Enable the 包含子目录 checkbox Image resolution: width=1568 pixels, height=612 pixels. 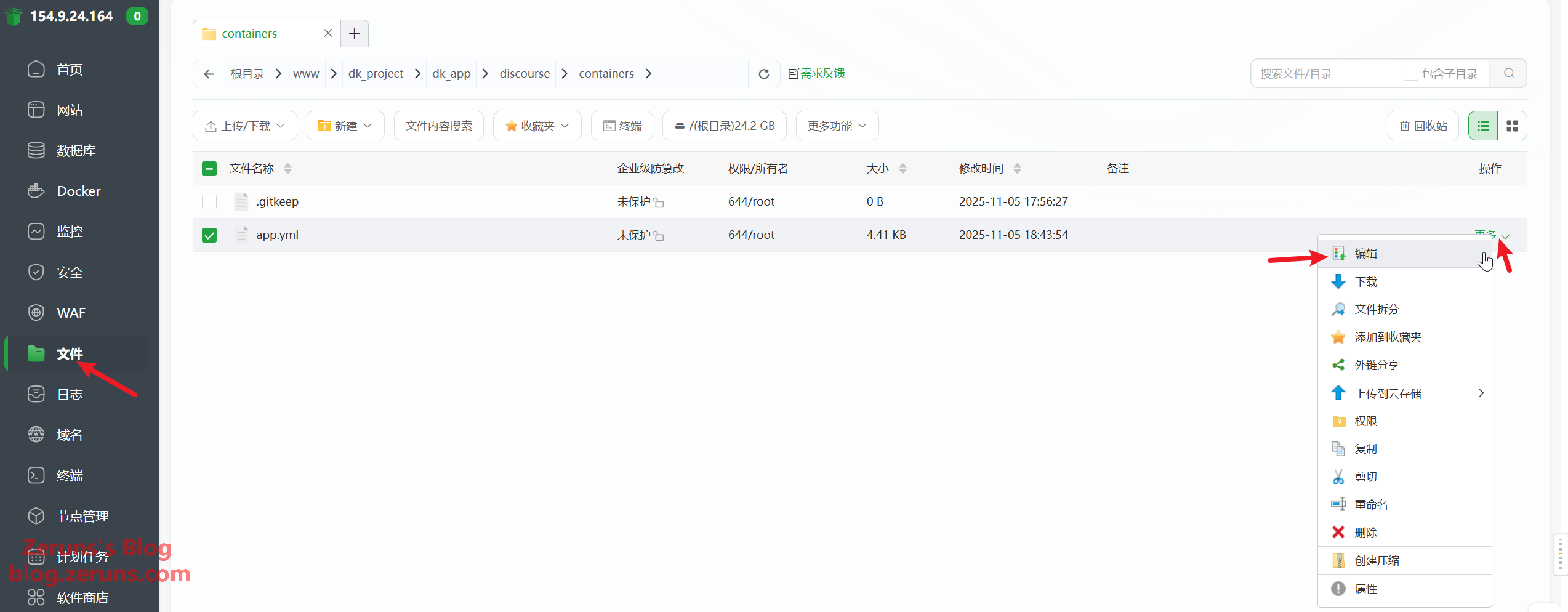[1410, 74]
